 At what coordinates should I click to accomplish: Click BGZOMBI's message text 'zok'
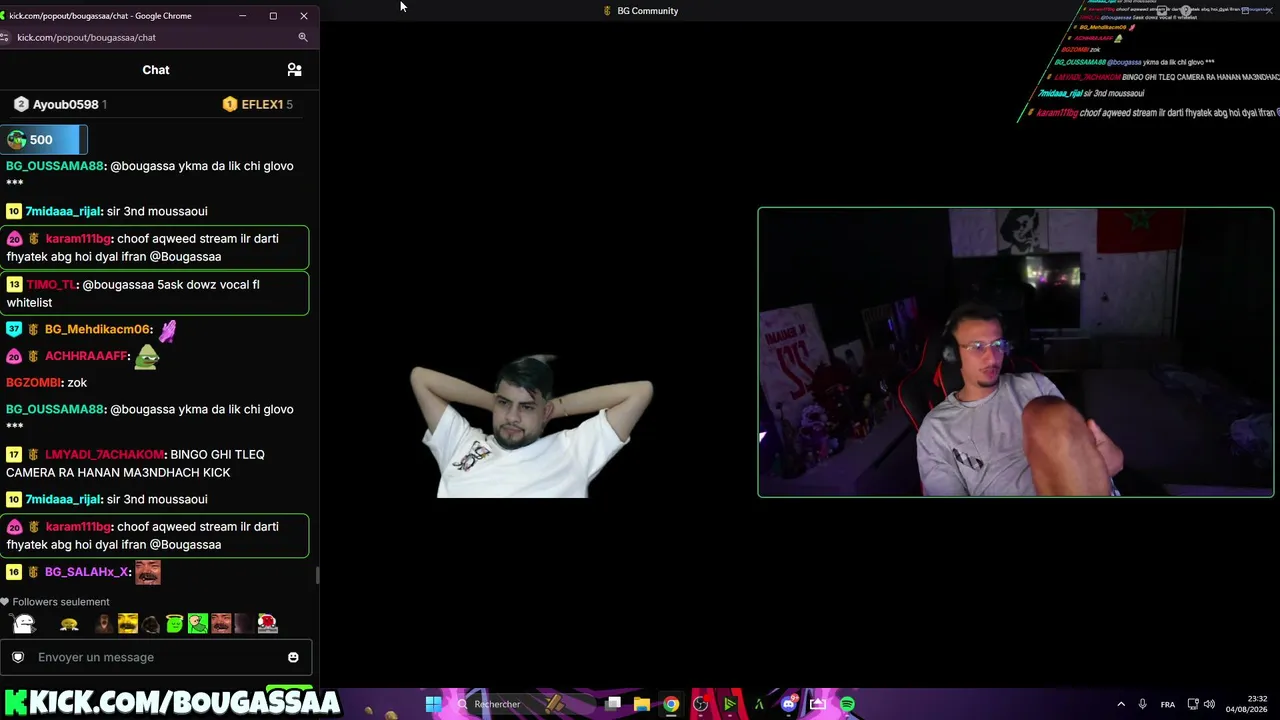(x=77, y=383)
